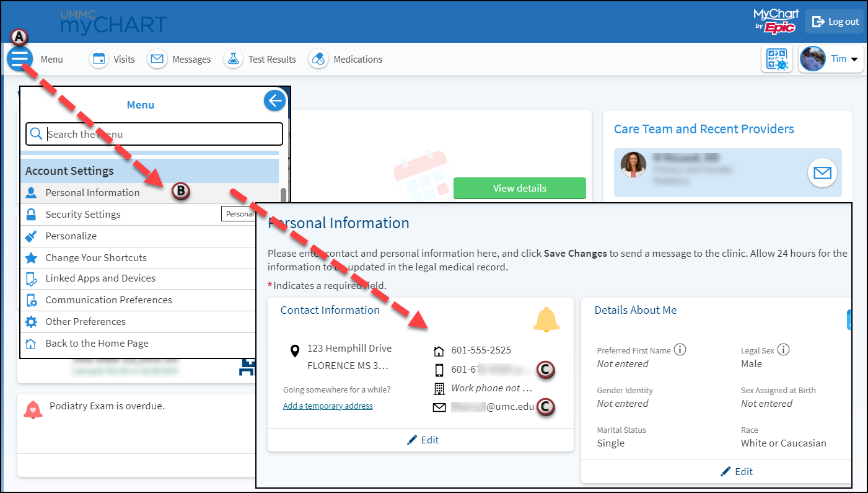Click the Back to Home house icon
The image size is (868, 493).
pos(32,343)
